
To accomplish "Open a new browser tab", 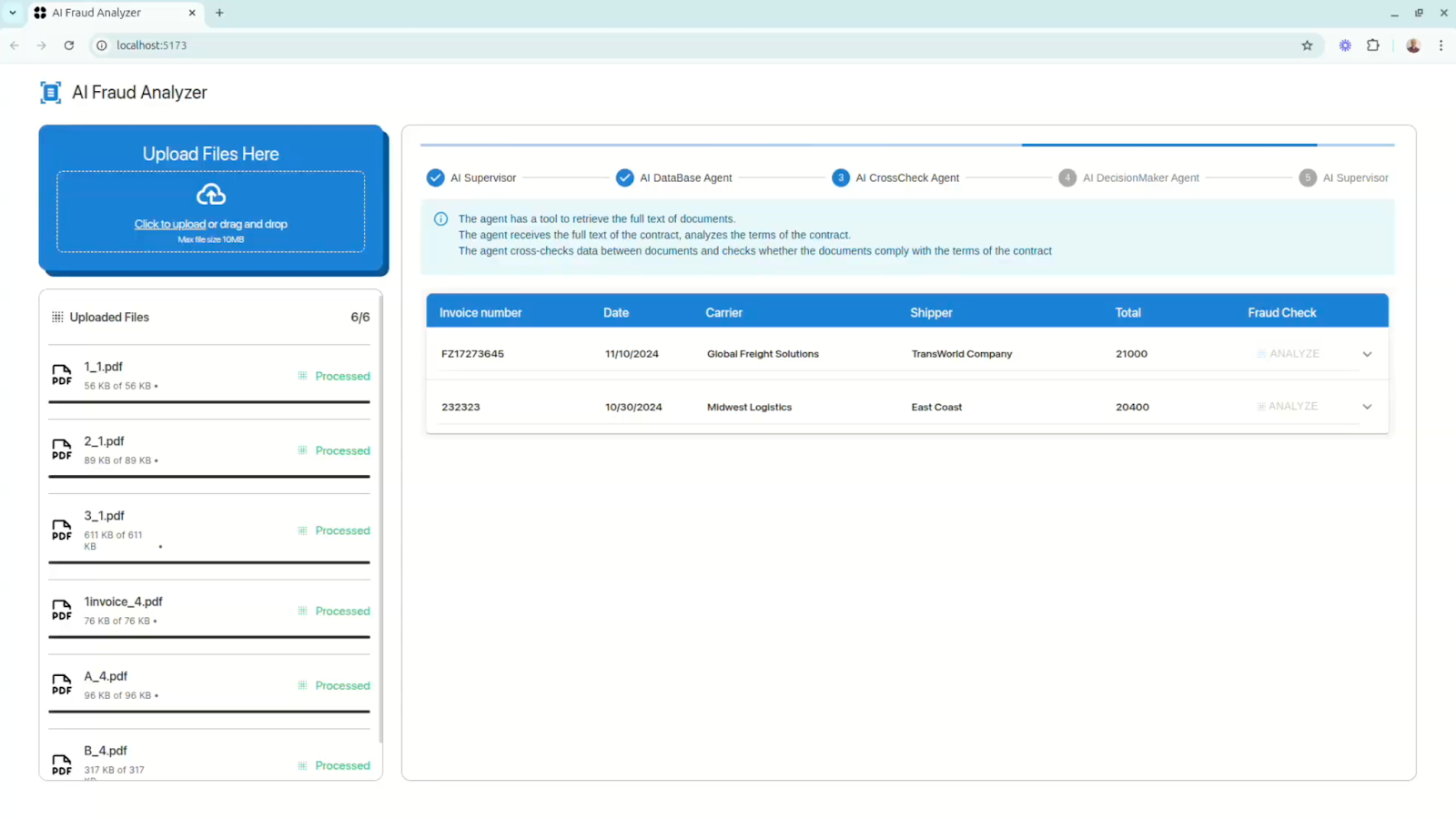I will pos(219,13).
